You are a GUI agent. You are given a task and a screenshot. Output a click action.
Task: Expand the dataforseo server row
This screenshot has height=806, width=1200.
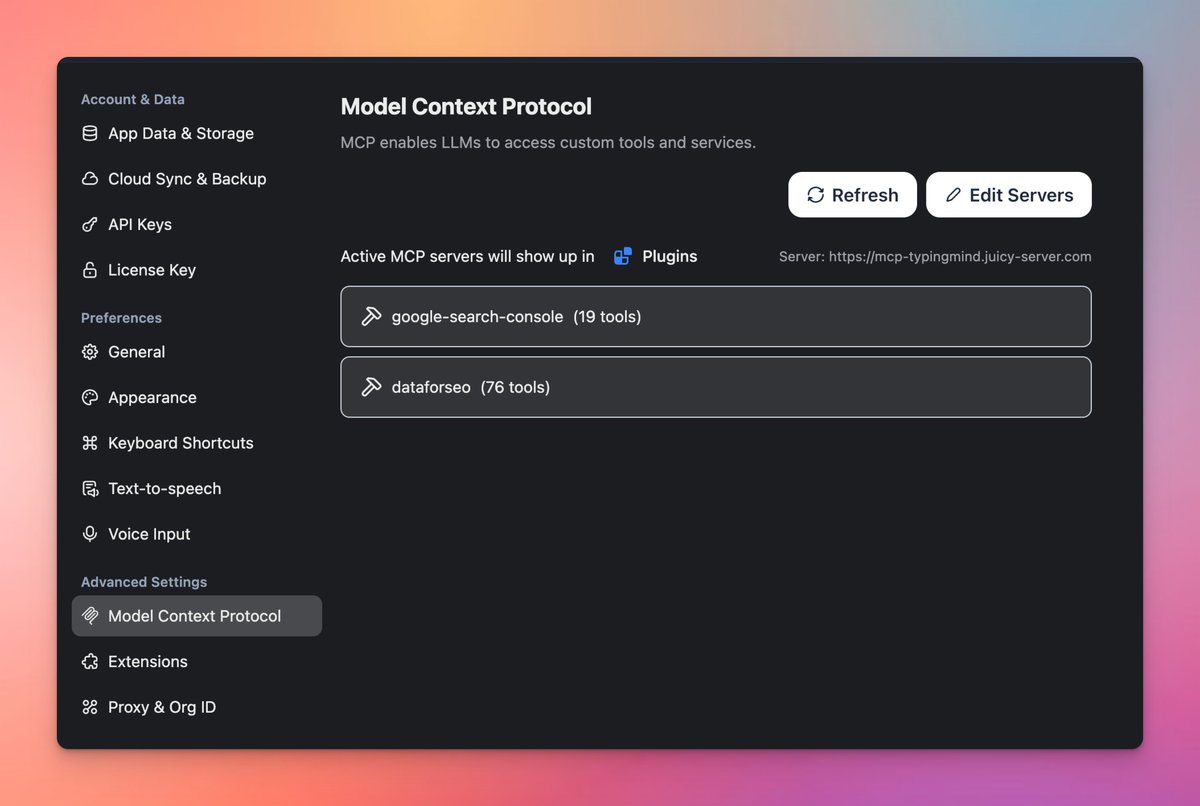click(715, 387)
